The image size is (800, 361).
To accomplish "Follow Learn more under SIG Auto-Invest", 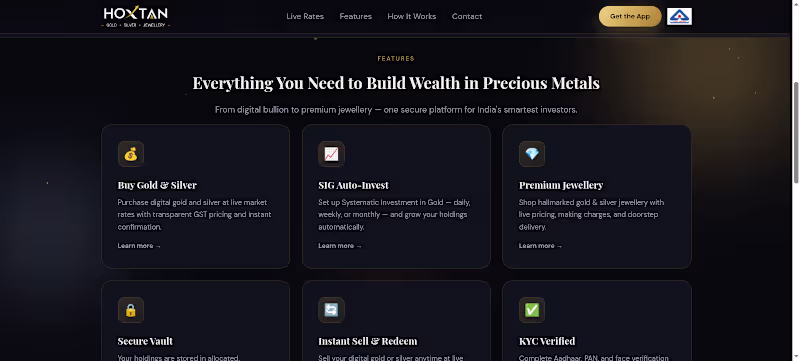I will point(340,246).
